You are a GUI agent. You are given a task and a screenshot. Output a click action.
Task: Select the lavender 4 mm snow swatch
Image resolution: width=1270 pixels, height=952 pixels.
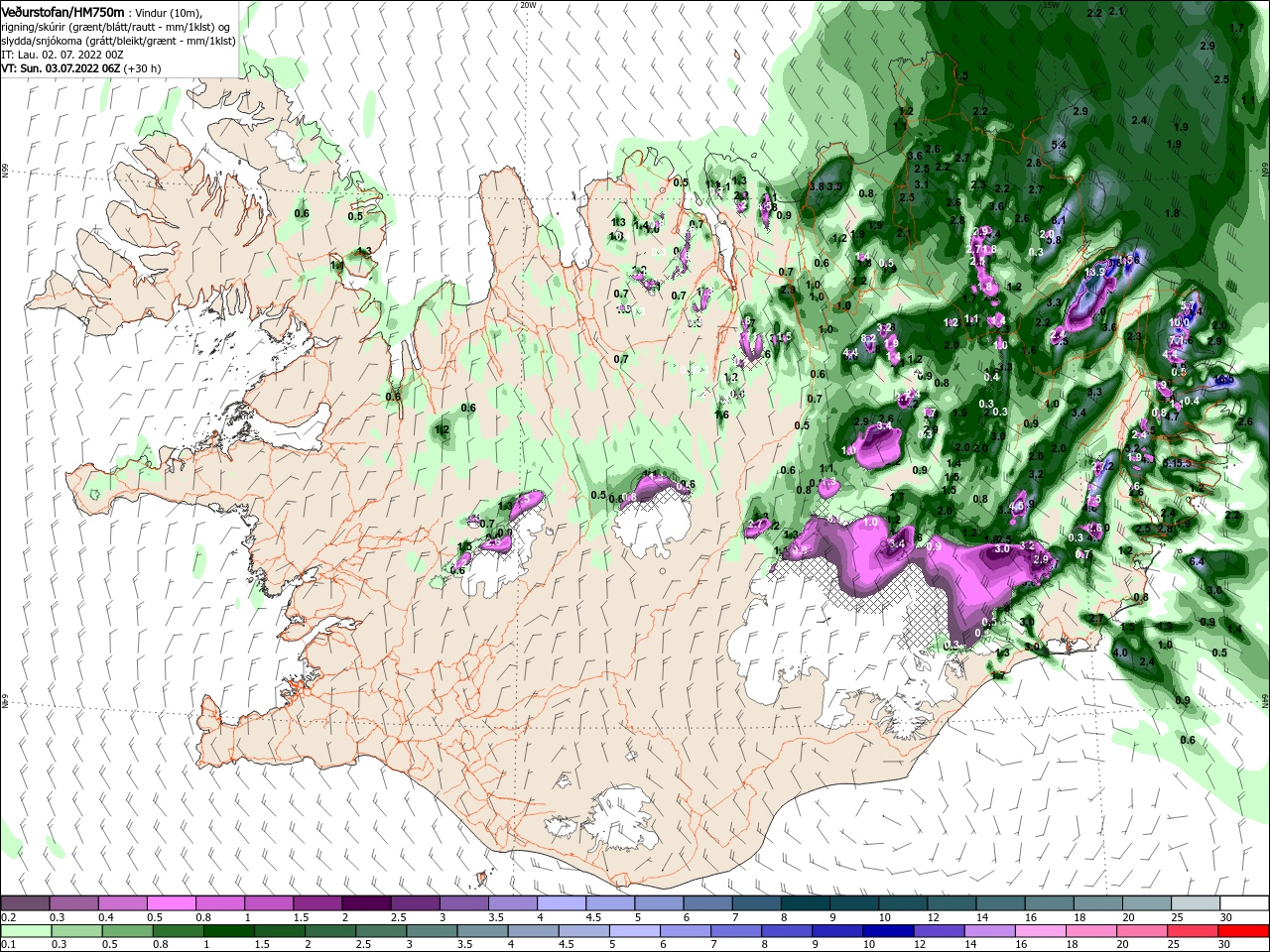pos(561,903)
